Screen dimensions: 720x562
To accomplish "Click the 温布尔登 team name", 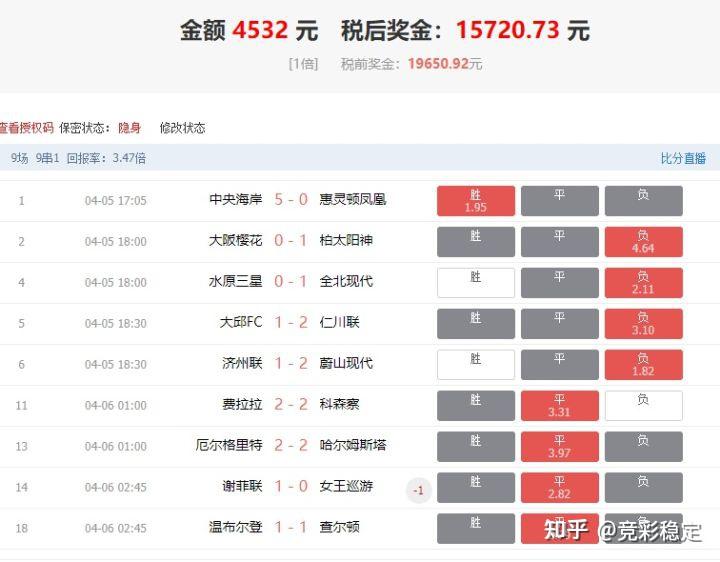I will pos(236,527).
